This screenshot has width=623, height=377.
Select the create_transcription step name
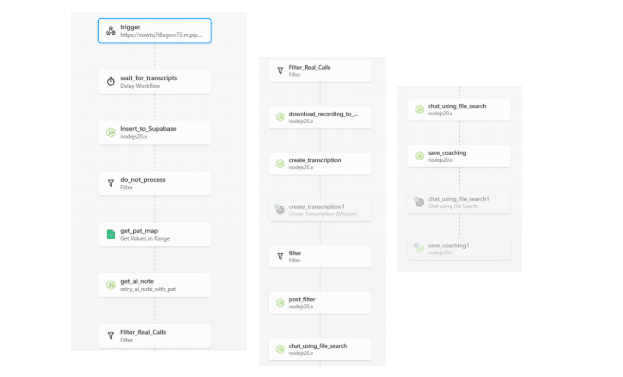point(315,160)
